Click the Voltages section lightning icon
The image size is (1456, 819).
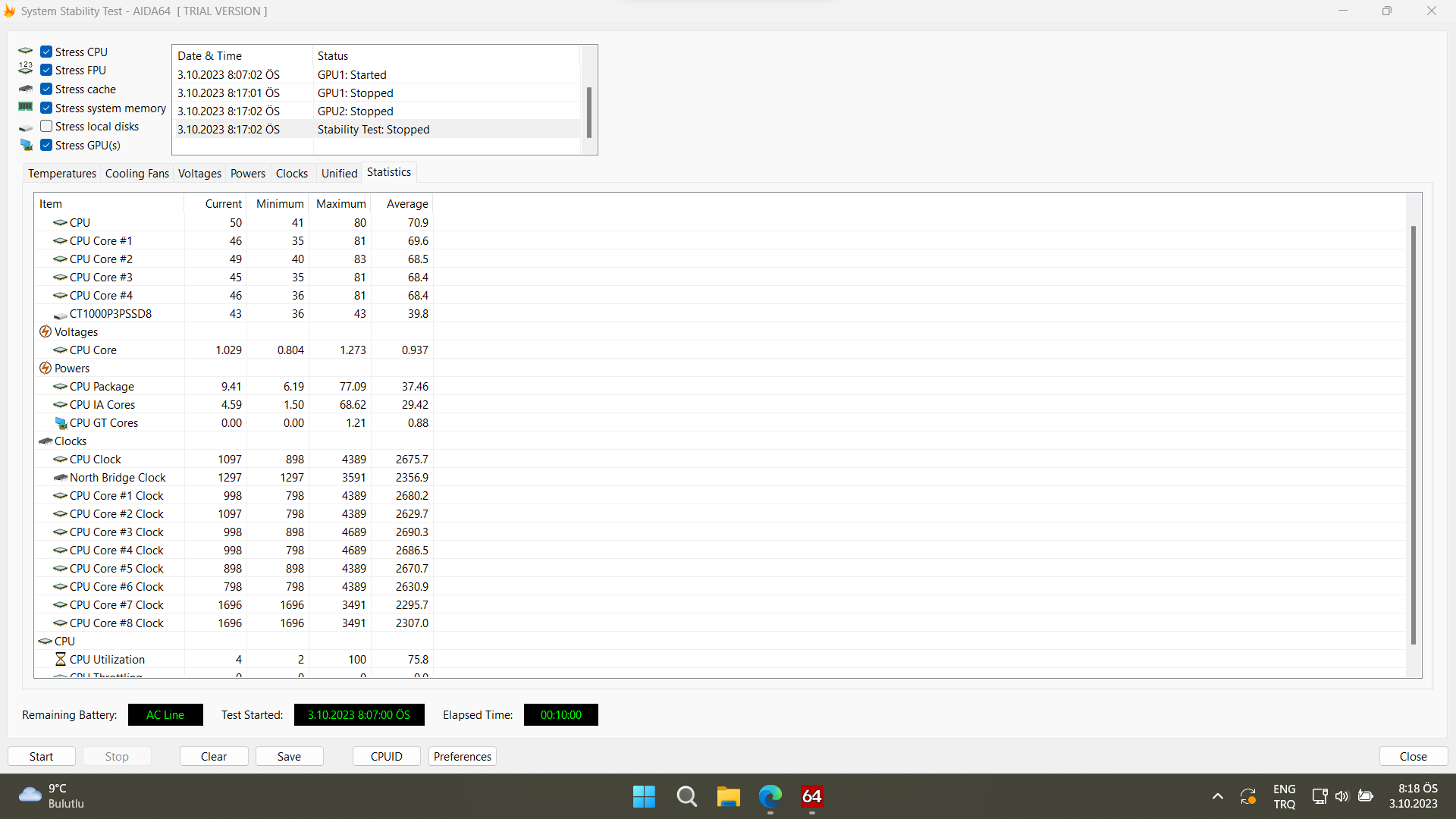click(45, 331)
